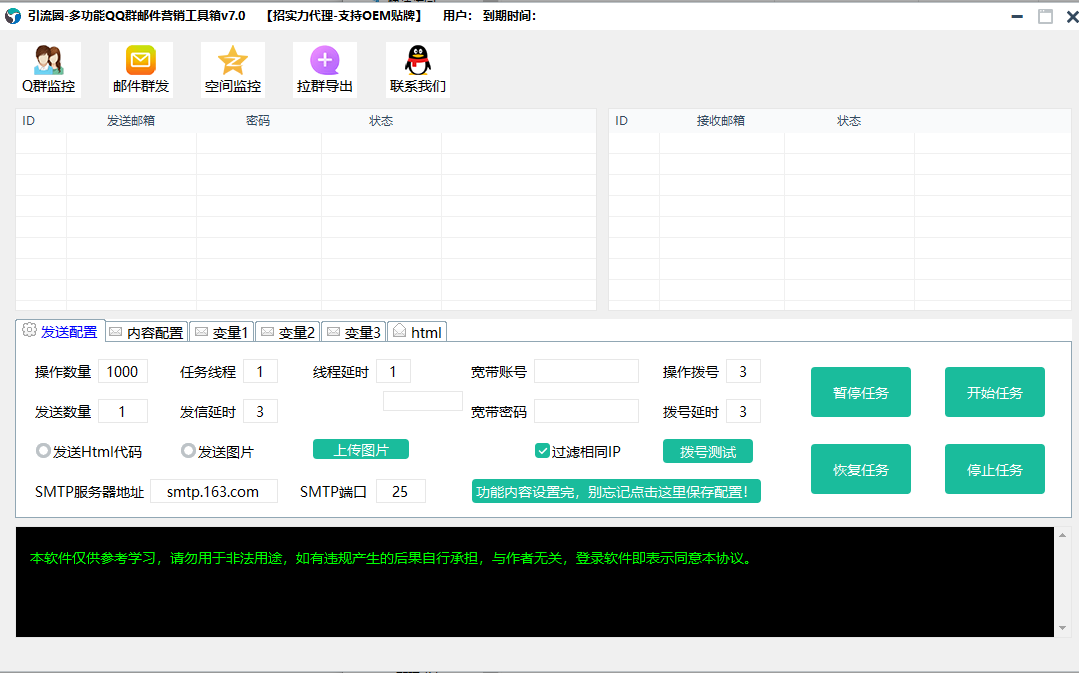The height and width of the screenshot is (673, 1079).
Task: Select the 发送配置 tab
Action: (61, 331)
